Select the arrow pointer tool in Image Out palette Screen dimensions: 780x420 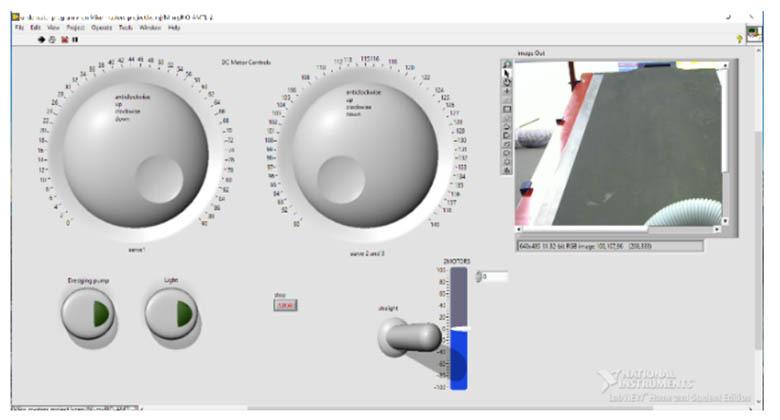click(x=507, y=74)
